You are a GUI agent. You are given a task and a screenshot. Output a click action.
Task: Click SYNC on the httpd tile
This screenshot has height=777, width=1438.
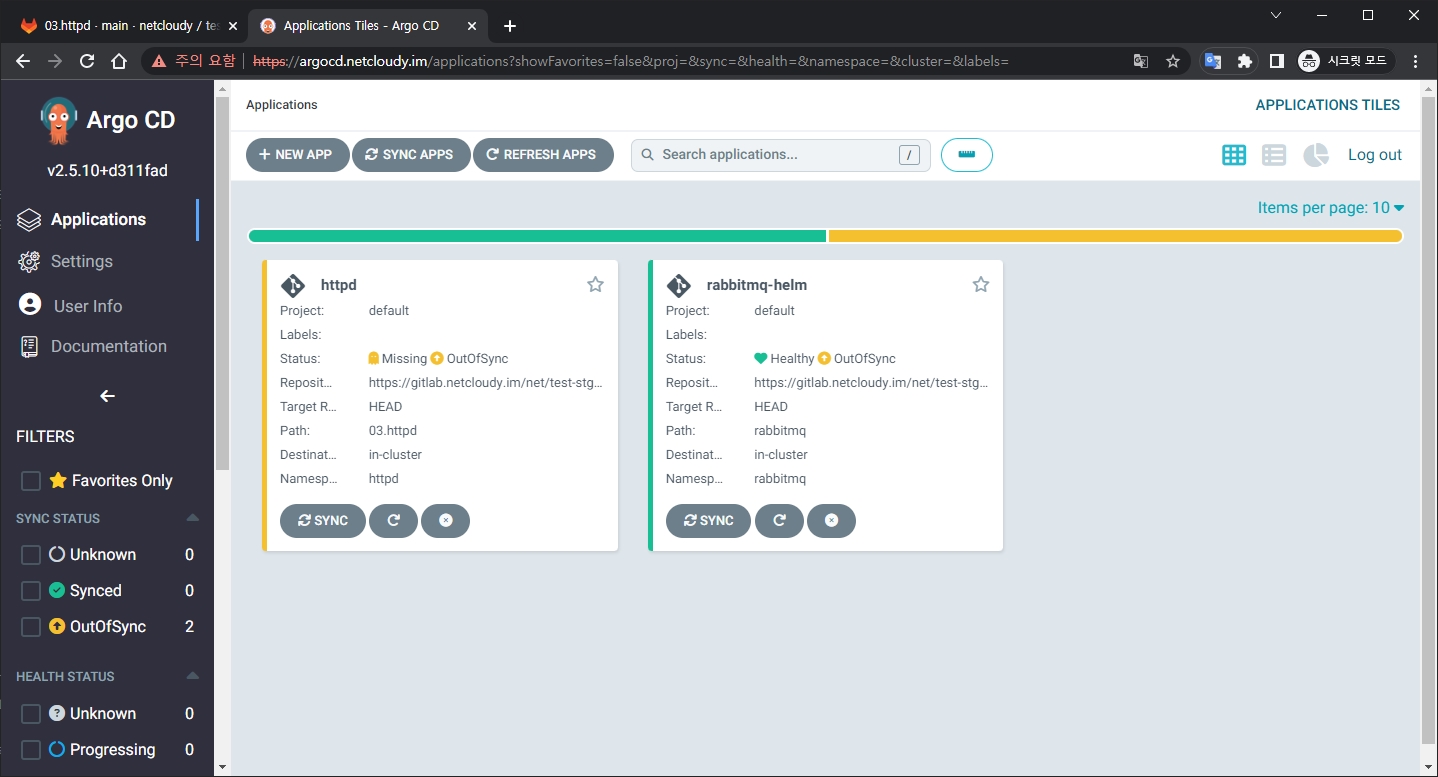click(323, 521)
